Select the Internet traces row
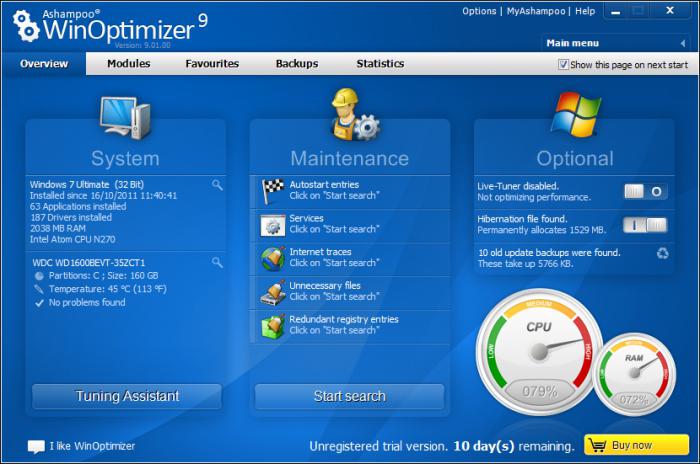Image resolution: width=700 pixels, height=464 pixels. point(350,259)
